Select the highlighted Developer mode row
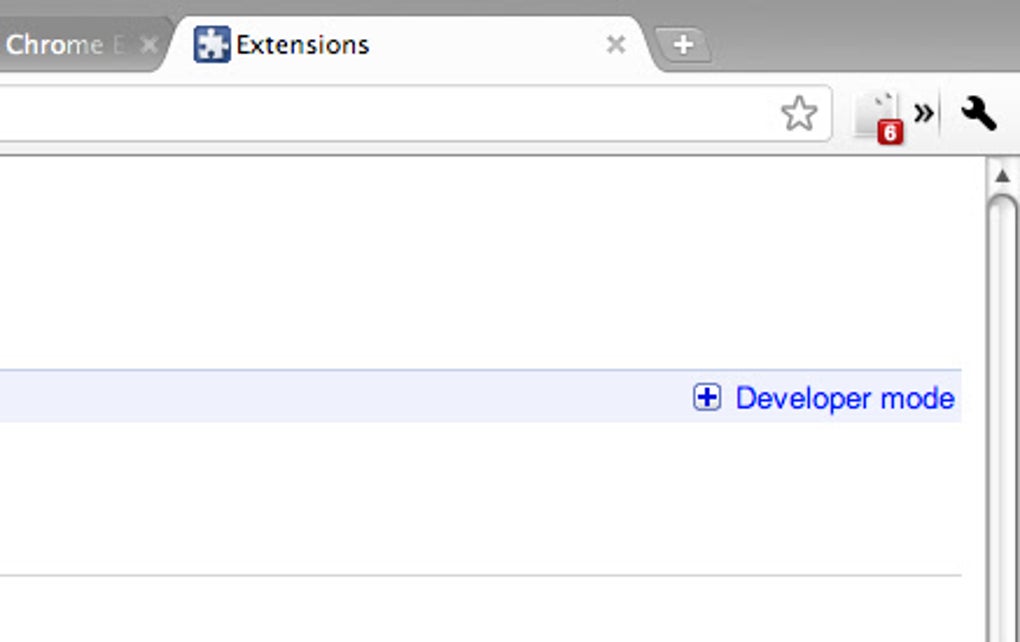Viewport: 1020px width, 642px height. tap(500, 398)
